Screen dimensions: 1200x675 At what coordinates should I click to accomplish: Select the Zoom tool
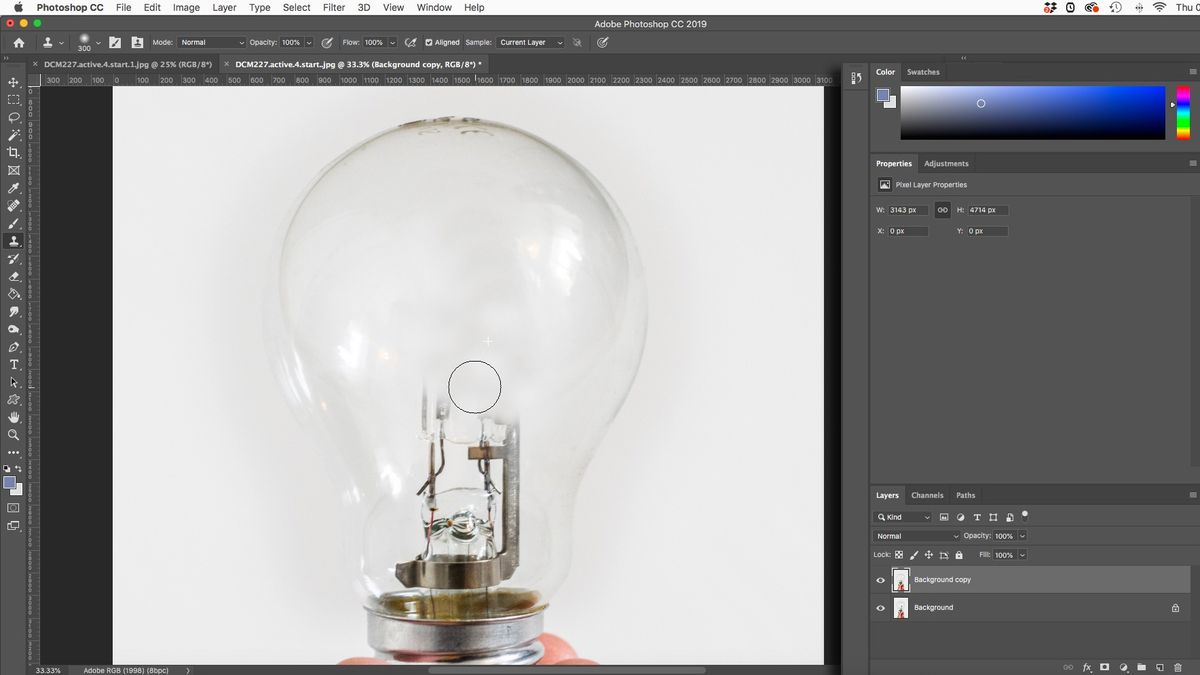pos(13,434)
